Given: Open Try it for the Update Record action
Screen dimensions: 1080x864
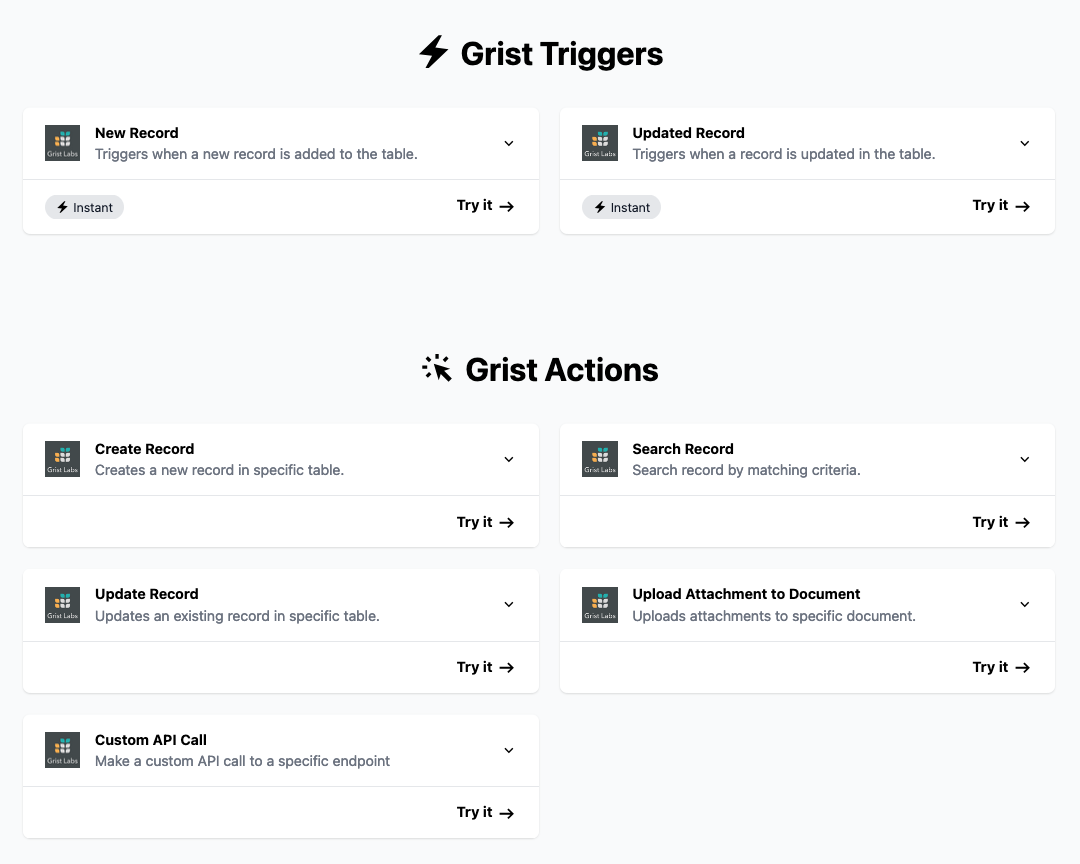Looking at the screenshot, I should pos(484,667).
